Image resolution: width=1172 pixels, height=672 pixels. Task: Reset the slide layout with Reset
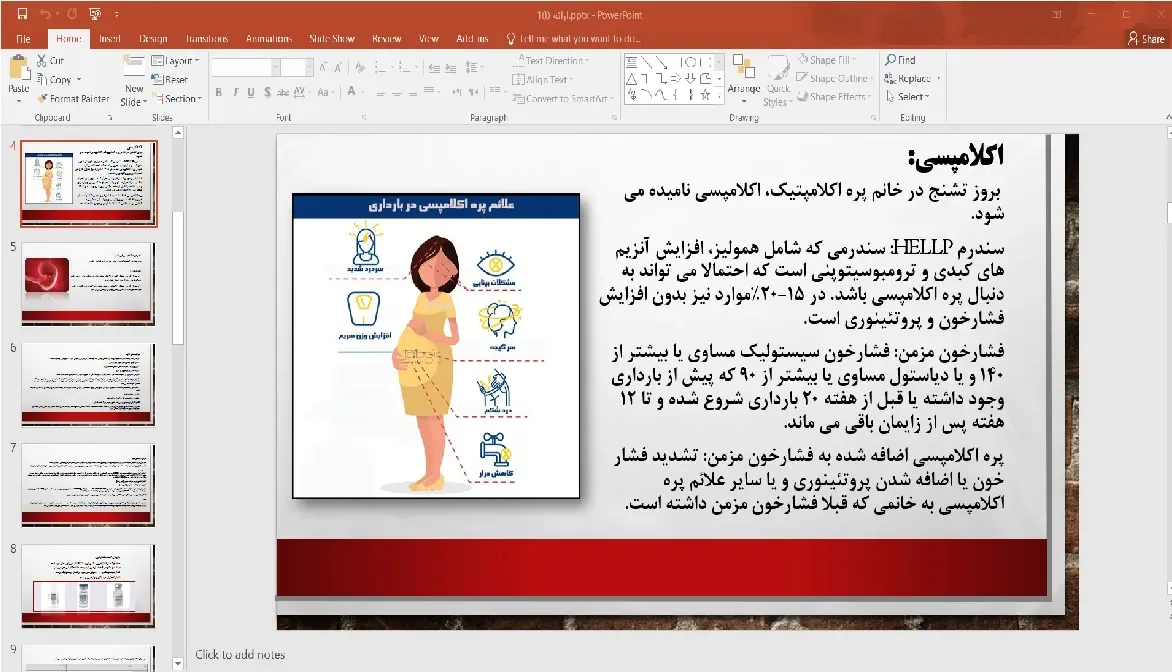(x=170, y=79)
